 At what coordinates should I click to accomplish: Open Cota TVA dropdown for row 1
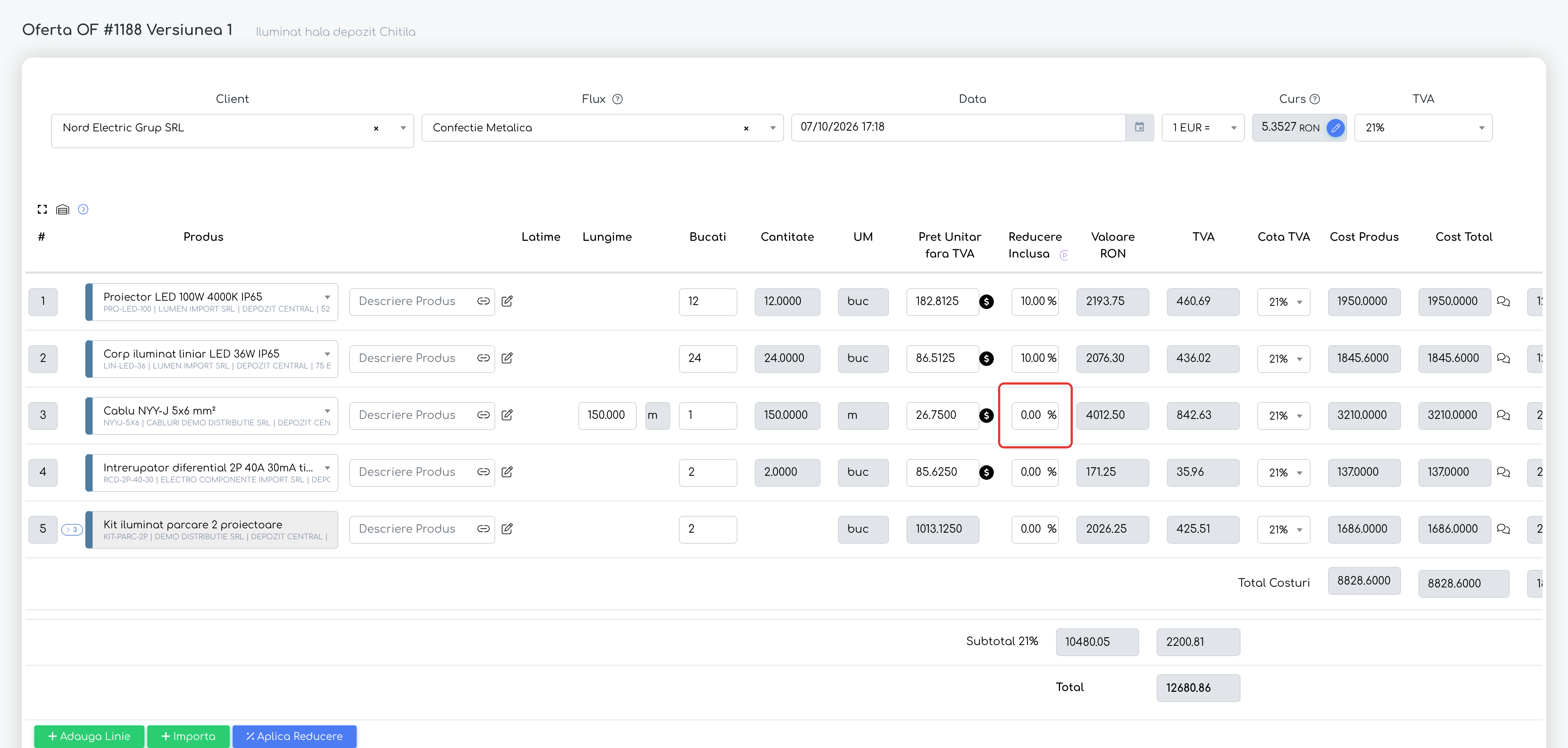(x=1284, y=302)
